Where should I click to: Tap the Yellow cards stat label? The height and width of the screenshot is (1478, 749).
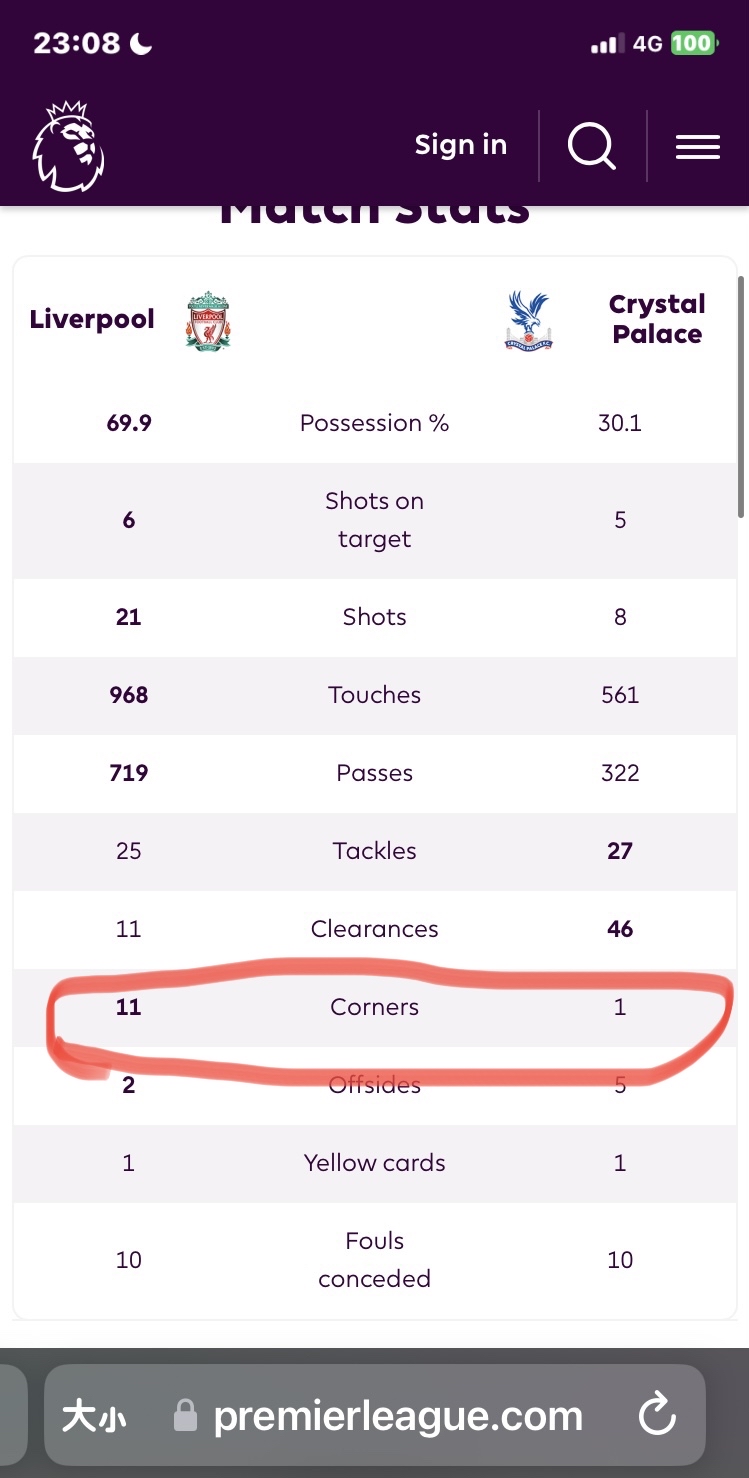coord(374,1163)
